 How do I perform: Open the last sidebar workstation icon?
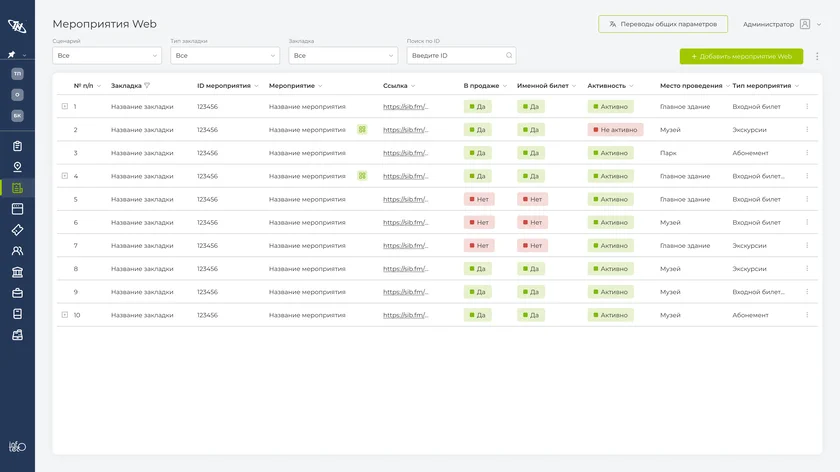click(17, 335)
